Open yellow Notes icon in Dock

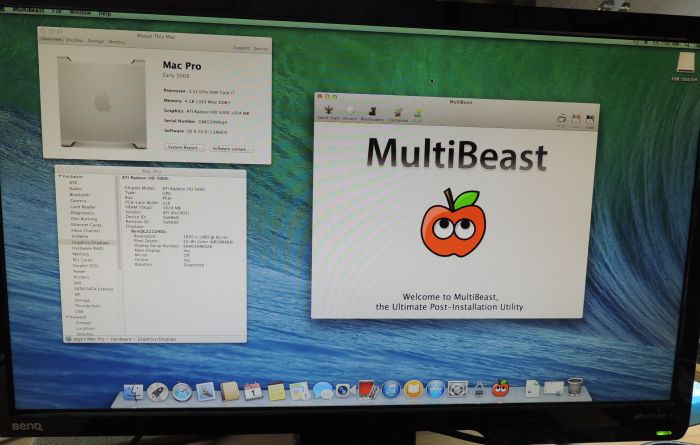pyautogui.click(x=276, y=391)
